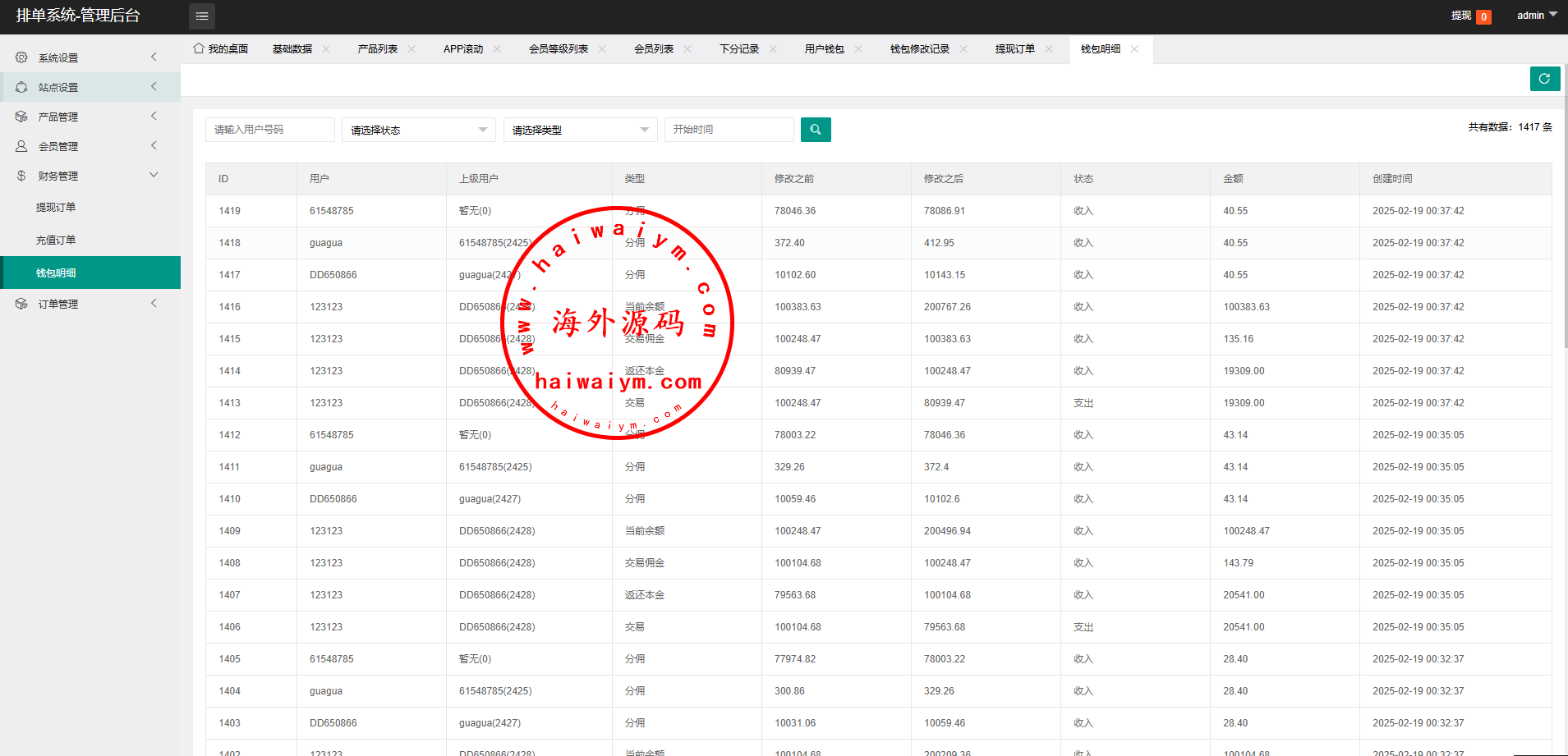
Task: Click the 财务管理 dollar icon
Action: tap(21, 176)
